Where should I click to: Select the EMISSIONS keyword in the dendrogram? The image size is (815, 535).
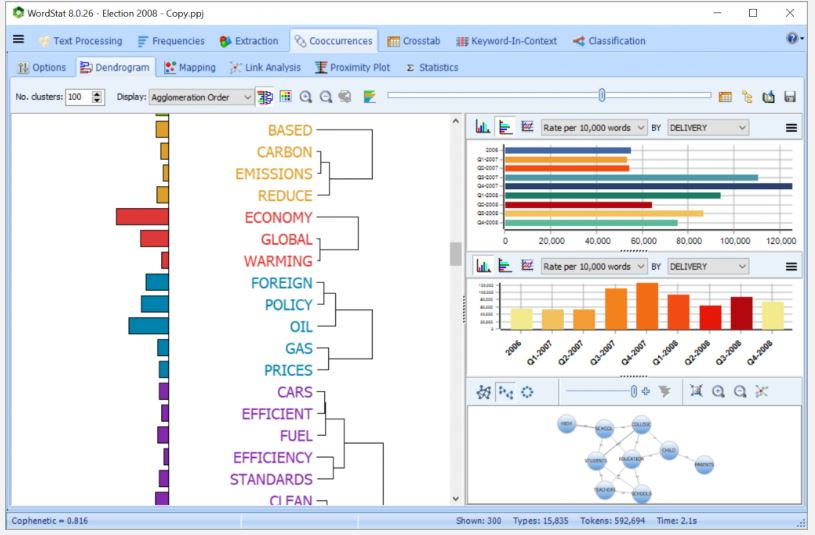point(274,174)
